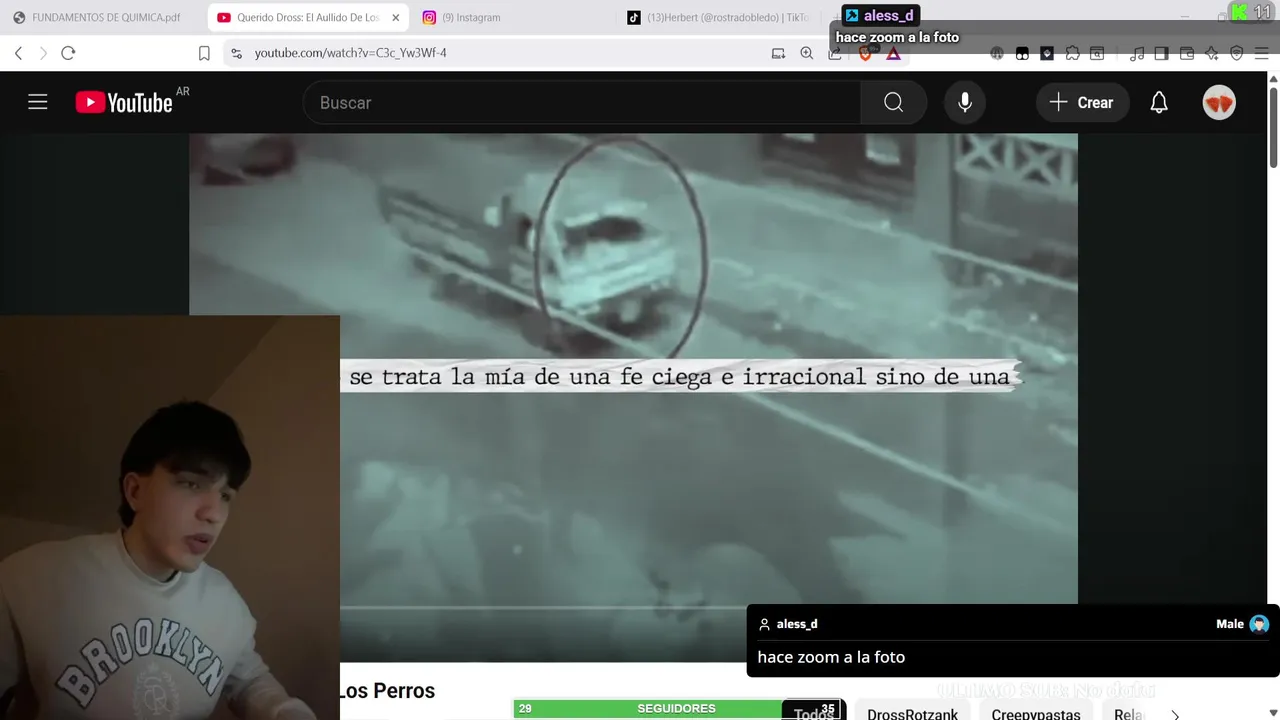Open the YouTube guide hamburger menu
Image resolution: width=1280 pixels, height=720 pixels.
pos(38,102)
